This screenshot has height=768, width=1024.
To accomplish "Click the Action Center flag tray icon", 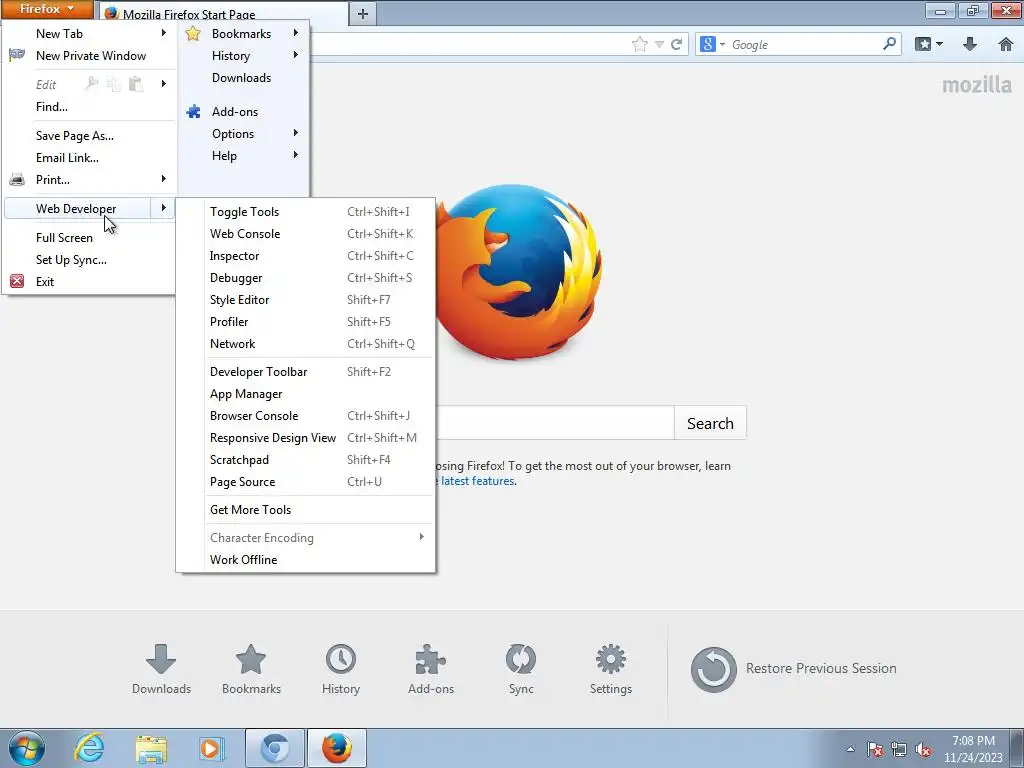I will tap(874, 749).
